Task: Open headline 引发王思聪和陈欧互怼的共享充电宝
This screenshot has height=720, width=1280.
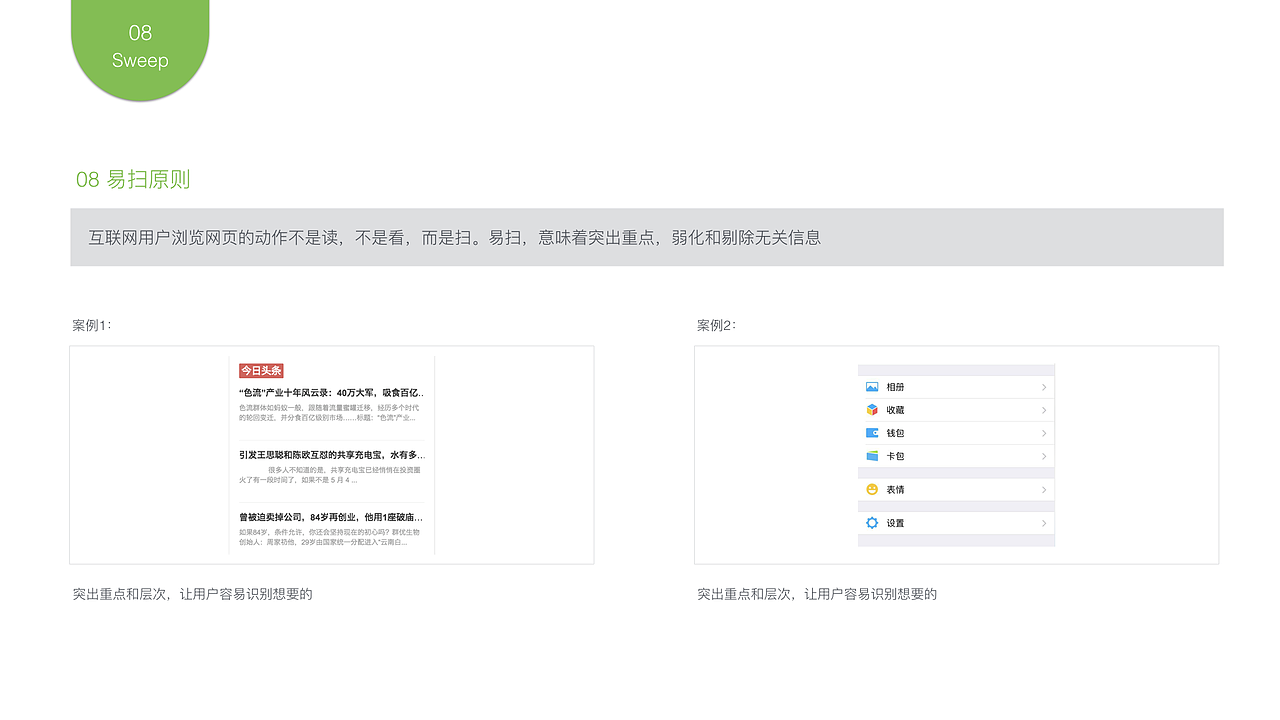Action: click(331, 455)
